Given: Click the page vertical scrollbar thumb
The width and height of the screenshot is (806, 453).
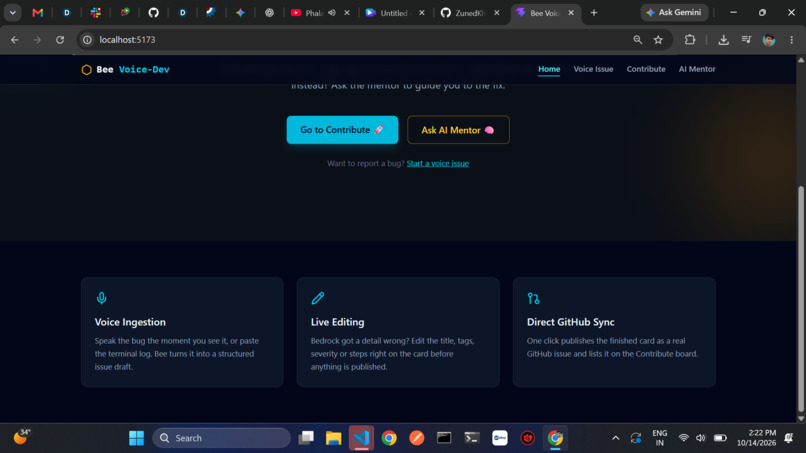Looking at the screenshot, I should pyautogui.click(x=800, y=299).
